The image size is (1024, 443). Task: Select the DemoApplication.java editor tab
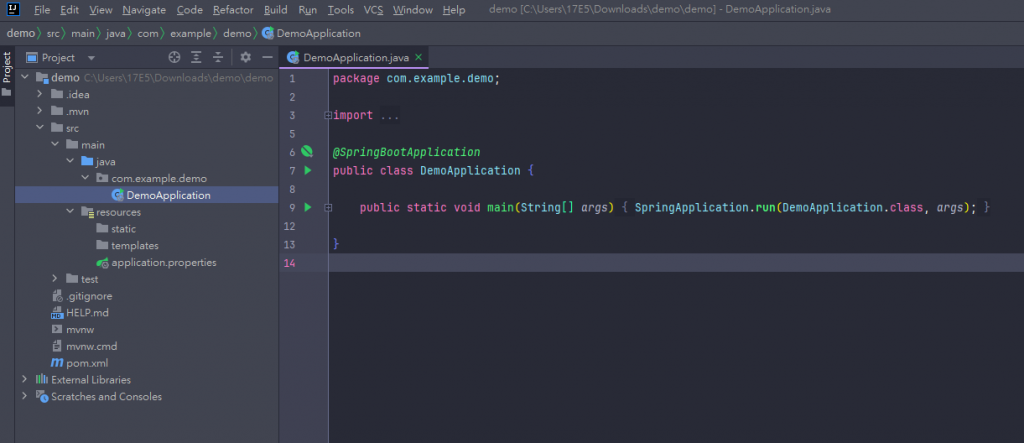[x=354, y=57]
